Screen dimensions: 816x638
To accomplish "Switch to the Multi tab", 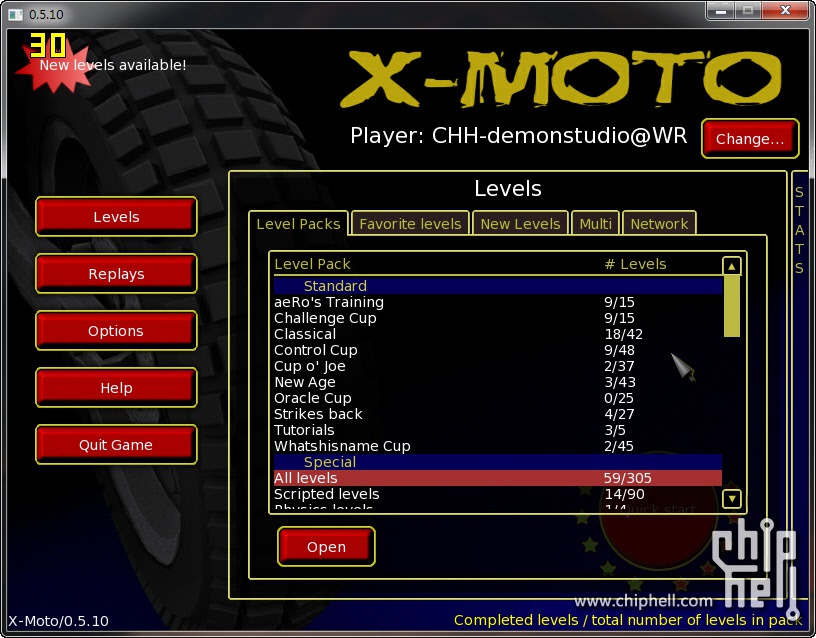I will pyautogui.click(x=595, y=224).
